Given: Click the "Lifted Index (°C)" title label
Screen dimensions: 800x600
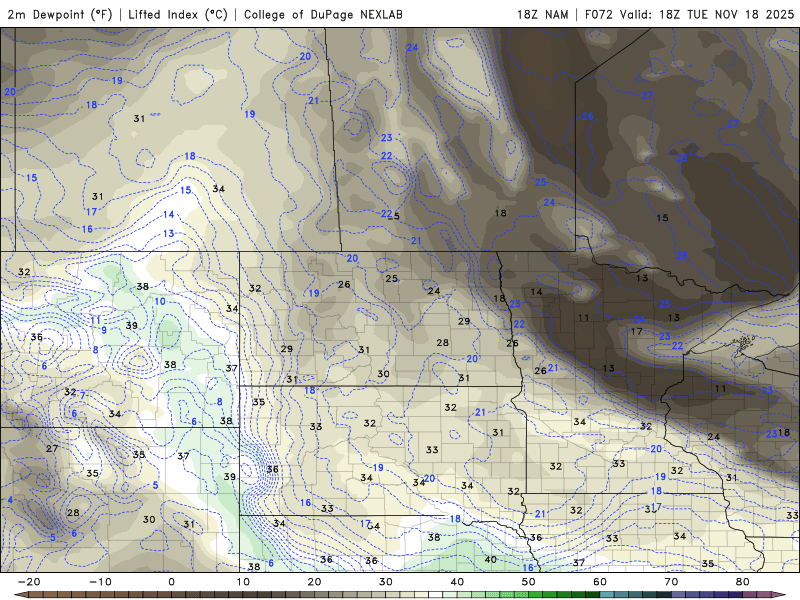Looking at the screenshot, I should [178, 14].
